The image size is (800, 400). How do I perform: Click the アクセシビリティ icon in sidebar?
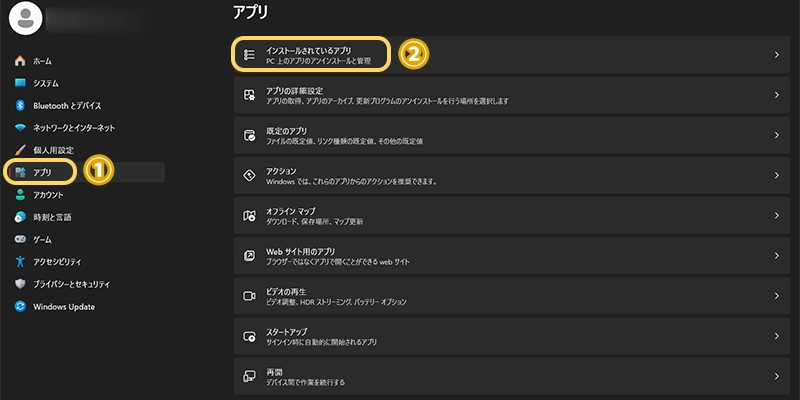point(20,262)
